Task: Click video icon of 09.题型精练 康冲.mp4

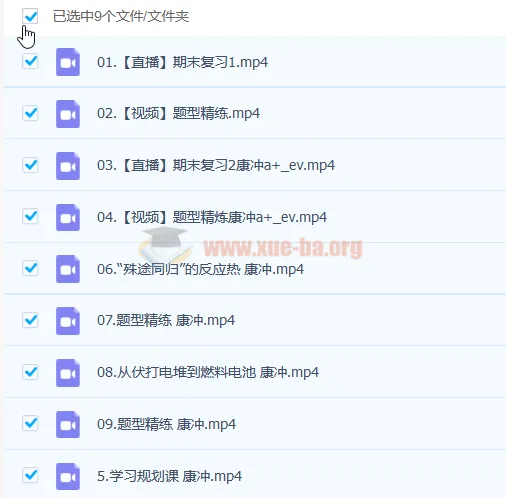Action: (68, 424)
